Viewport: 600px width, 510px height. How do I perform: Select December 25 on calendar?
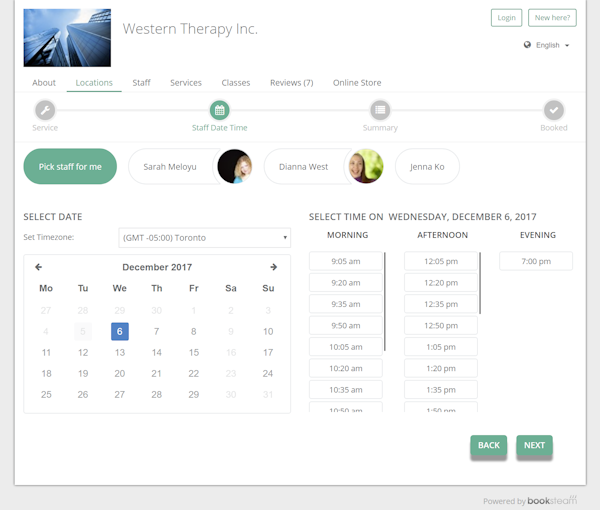46,394
